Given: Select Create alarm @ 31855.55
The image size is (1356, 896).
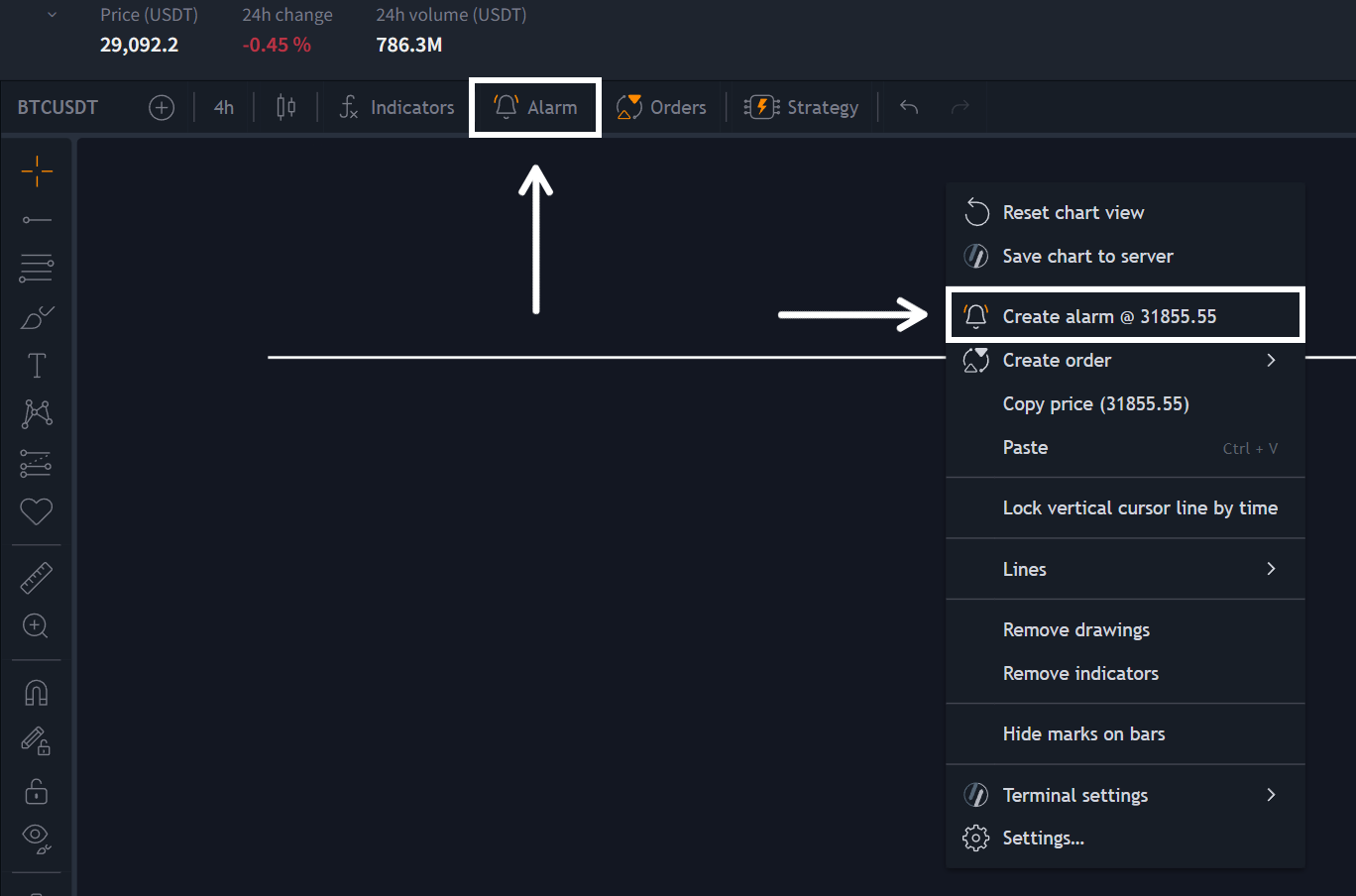Looking at the screenshot, I should pos(1125,316).
